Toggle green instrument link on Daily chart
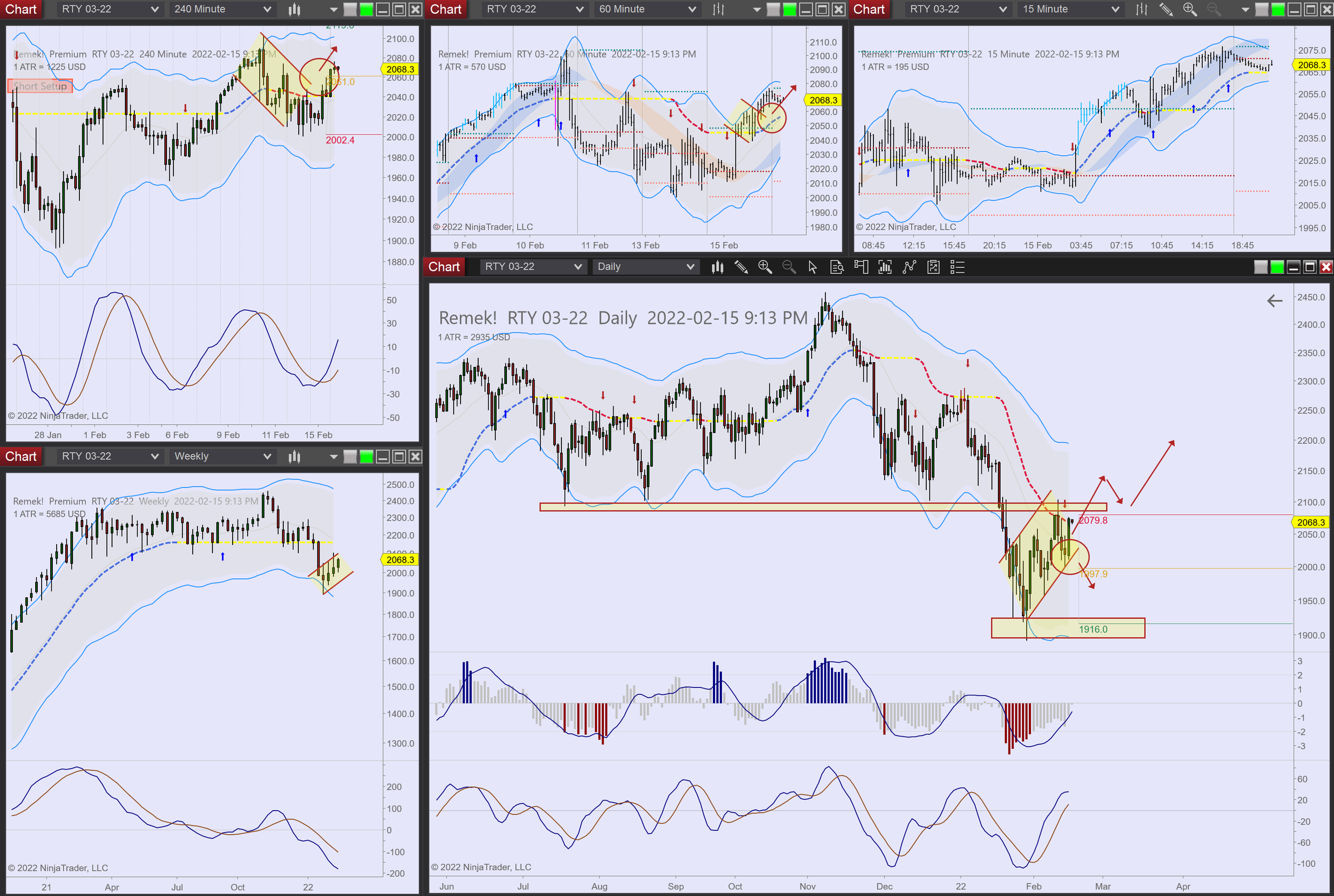The height and width of the screenshot is (896, 1334). pos(1277,267)
